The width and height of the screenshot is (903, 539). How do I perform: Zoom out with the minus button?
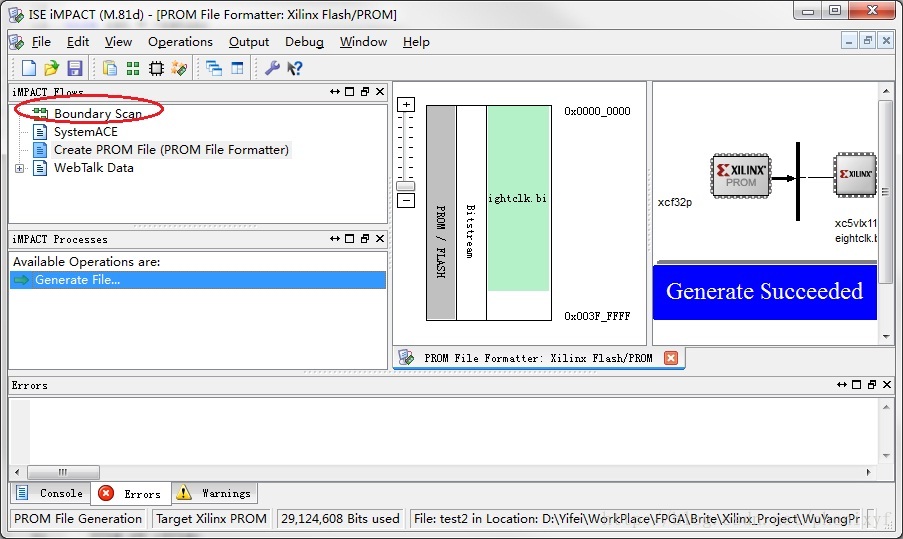coord(406,200)
